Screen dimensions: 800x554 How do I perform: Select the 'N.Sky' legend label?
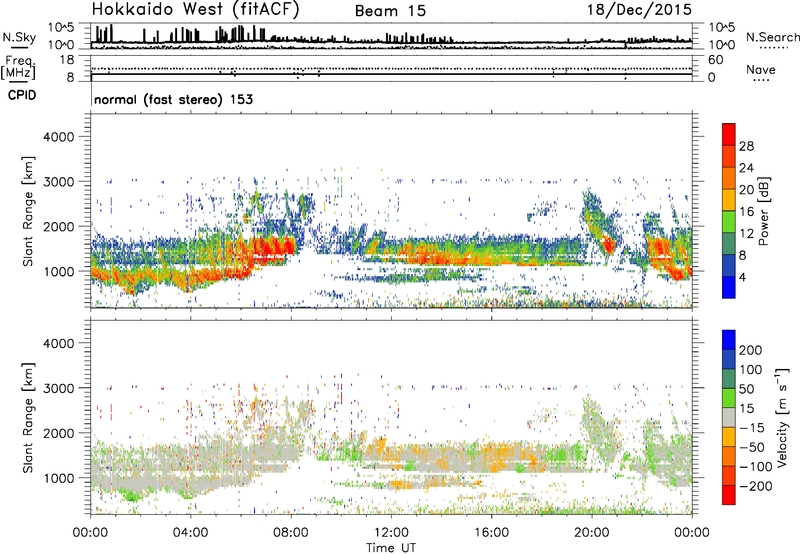[19, 38]
